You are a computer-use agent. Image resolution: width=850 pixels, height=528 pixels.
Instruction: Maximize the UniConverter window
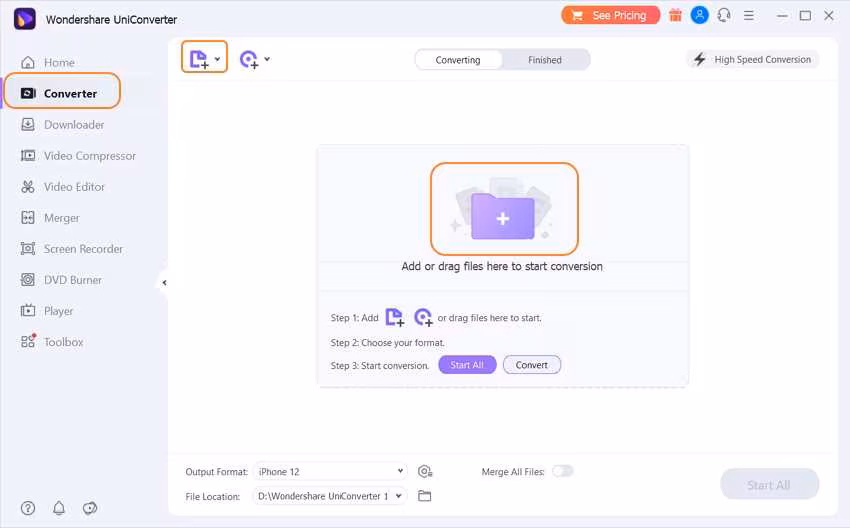click(x=806, y=16)
